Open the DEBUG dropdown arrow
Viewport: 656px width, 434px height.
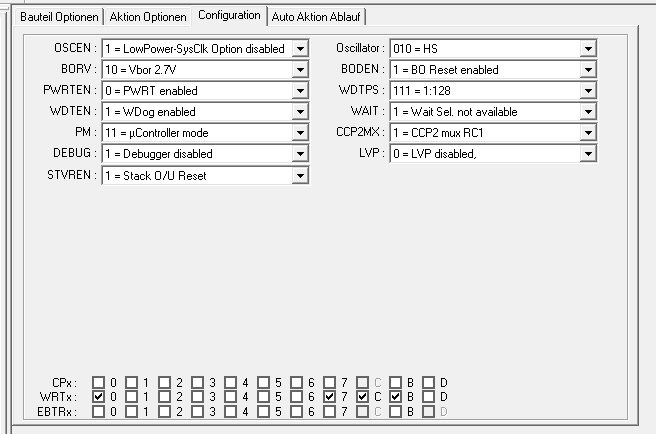click(x=300, y=154)
